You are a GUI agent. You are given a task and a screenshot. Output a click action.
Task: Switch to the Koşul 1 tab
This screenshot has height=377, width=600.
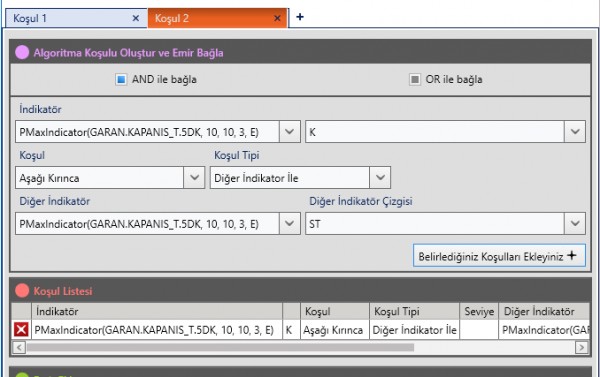76,18
